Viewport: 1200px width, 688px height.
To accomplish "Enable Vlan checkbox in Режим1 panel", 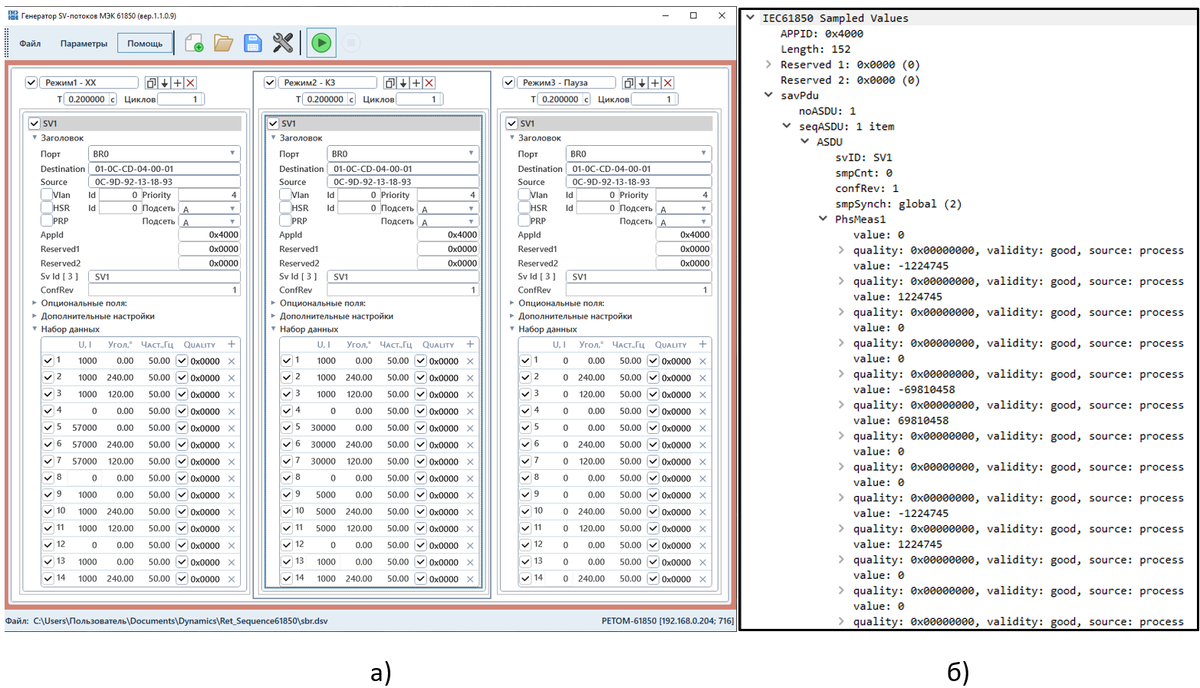I will coord(46,195).
